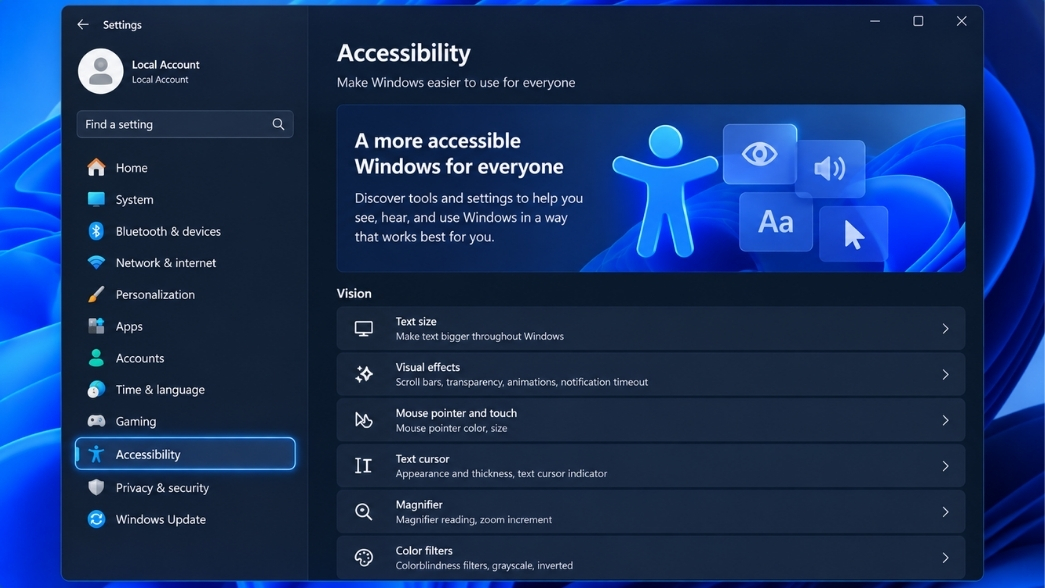Click the Local Account profile avatar
This screenshot has width=1045, height=588.
[x=101, y=71]
